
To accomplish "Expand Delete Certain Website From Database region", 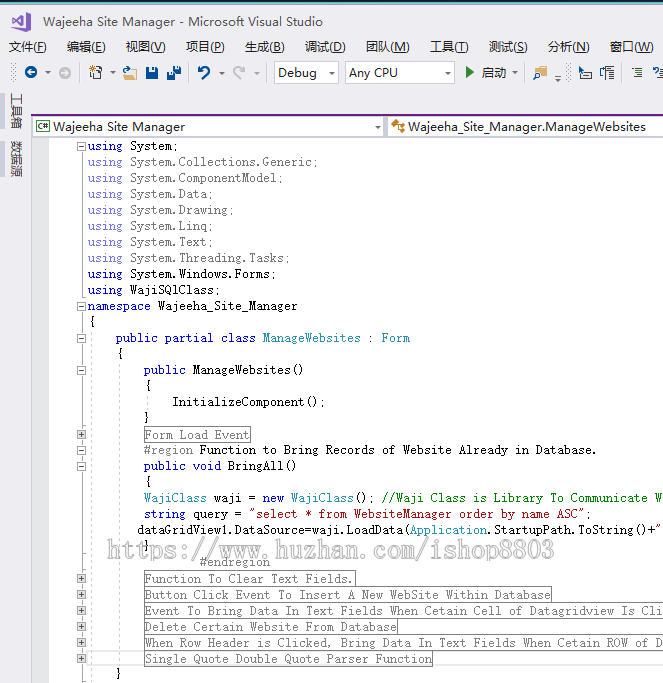I will [x=81, y=627].
